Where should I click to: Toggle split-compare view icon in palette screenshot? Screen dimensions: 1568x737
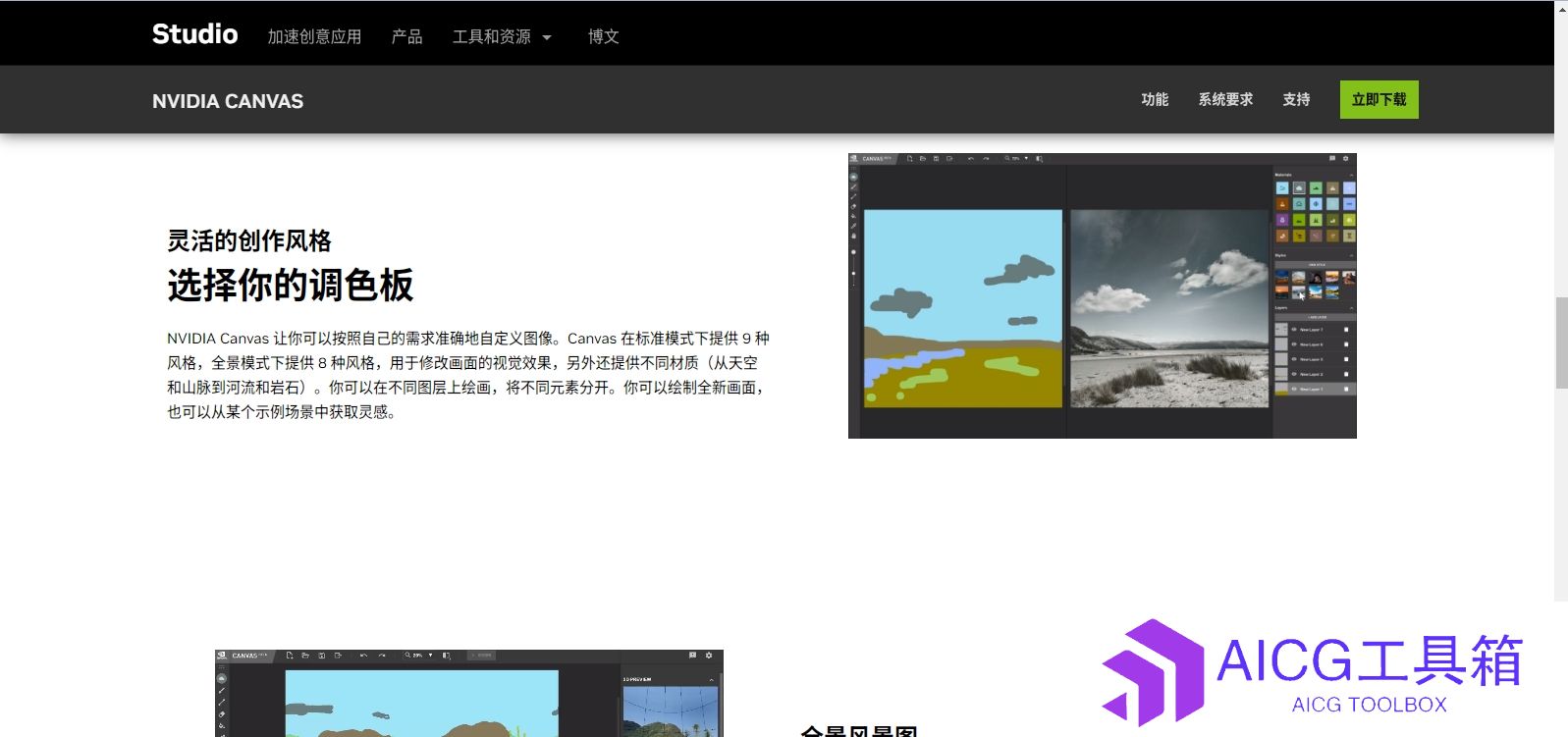[1039, 159]
